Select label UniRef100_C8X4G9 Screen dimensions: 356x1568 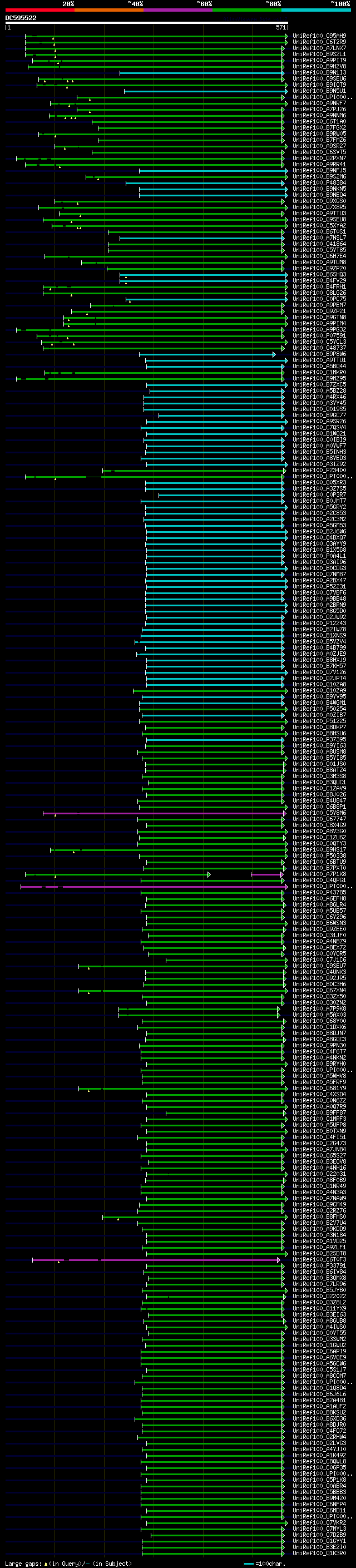[319, 825]
